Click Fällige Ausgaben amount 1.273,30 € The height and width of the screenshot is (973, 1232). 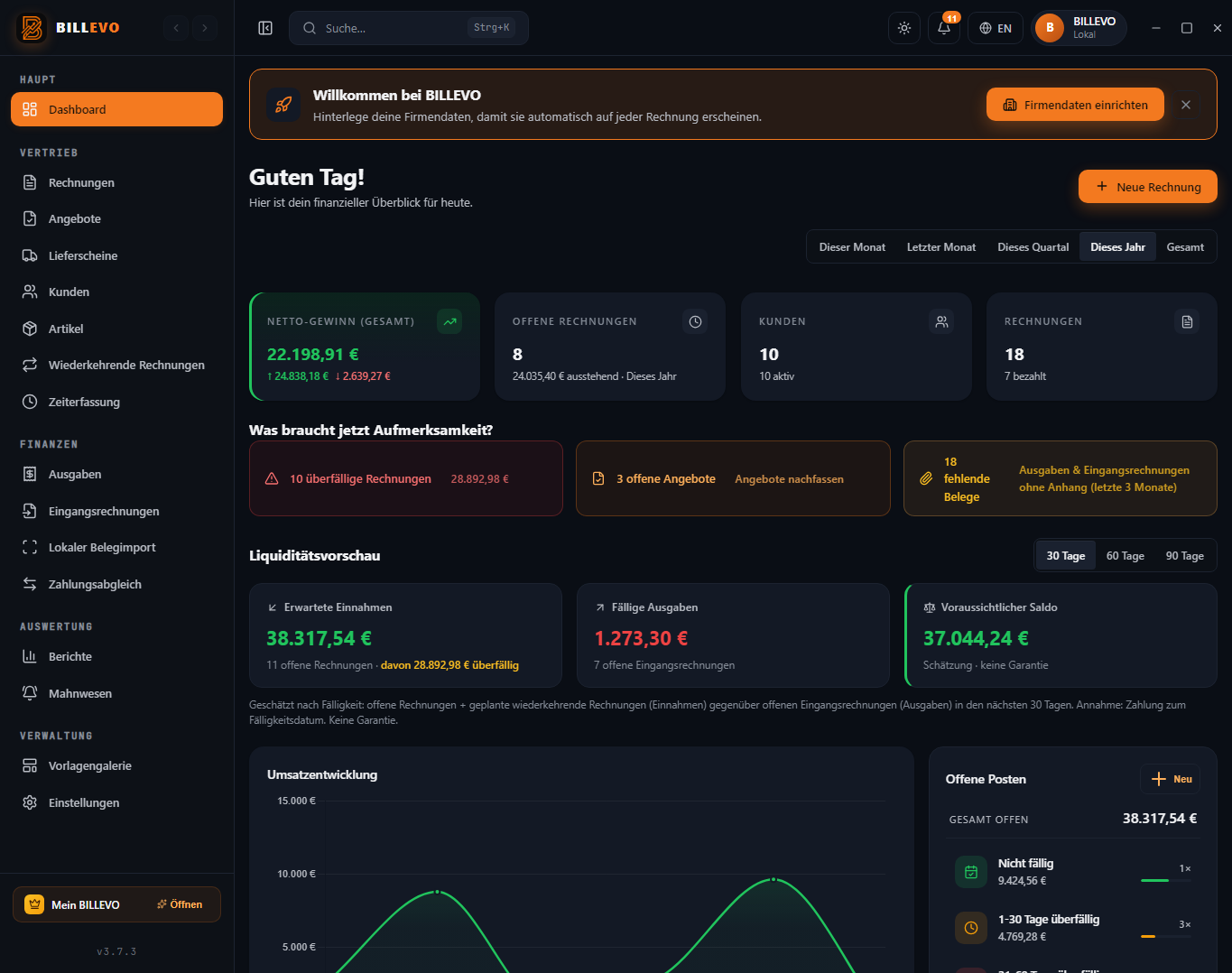(x=641, y=638)
